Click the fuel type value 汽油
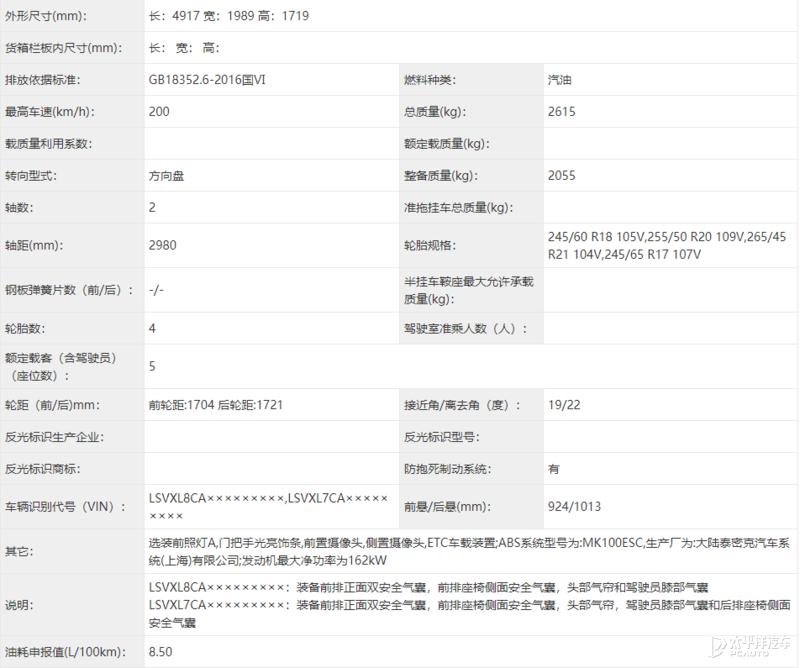 (x=558, y=79)
